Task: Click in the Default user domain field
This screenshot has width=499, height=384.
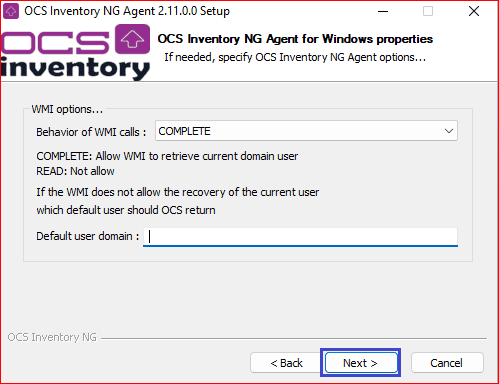Action: click(300, 237)
